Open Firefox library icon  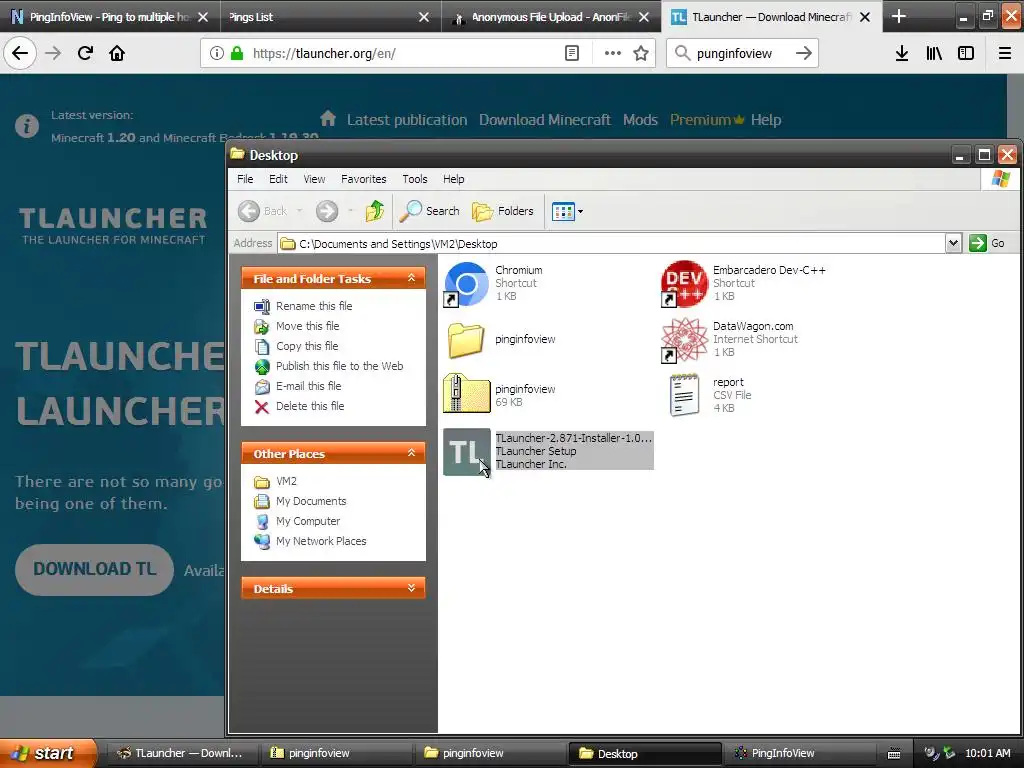[x=934, y=54]
